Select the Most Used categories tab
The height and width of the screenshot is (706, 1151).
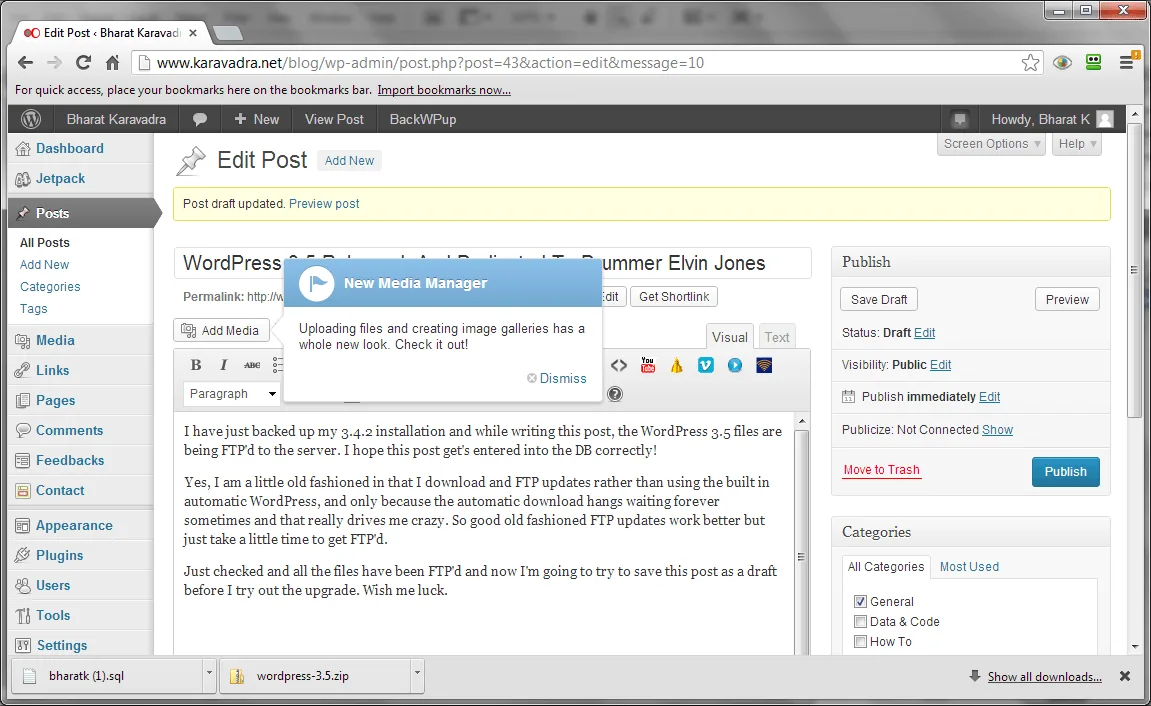click(969, 567)
